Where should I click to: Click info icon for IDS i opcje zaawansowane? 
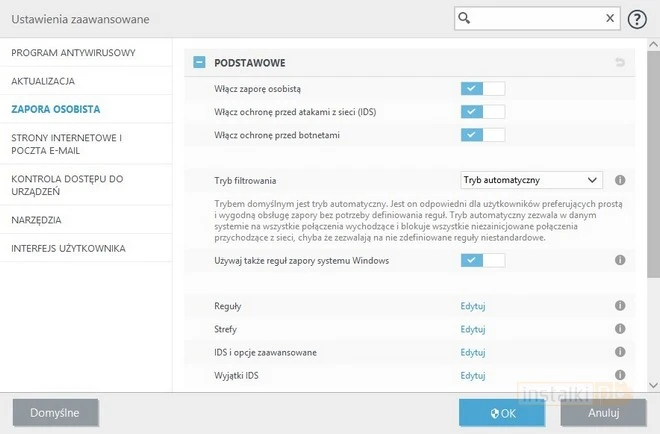click(x=620, y=352)
